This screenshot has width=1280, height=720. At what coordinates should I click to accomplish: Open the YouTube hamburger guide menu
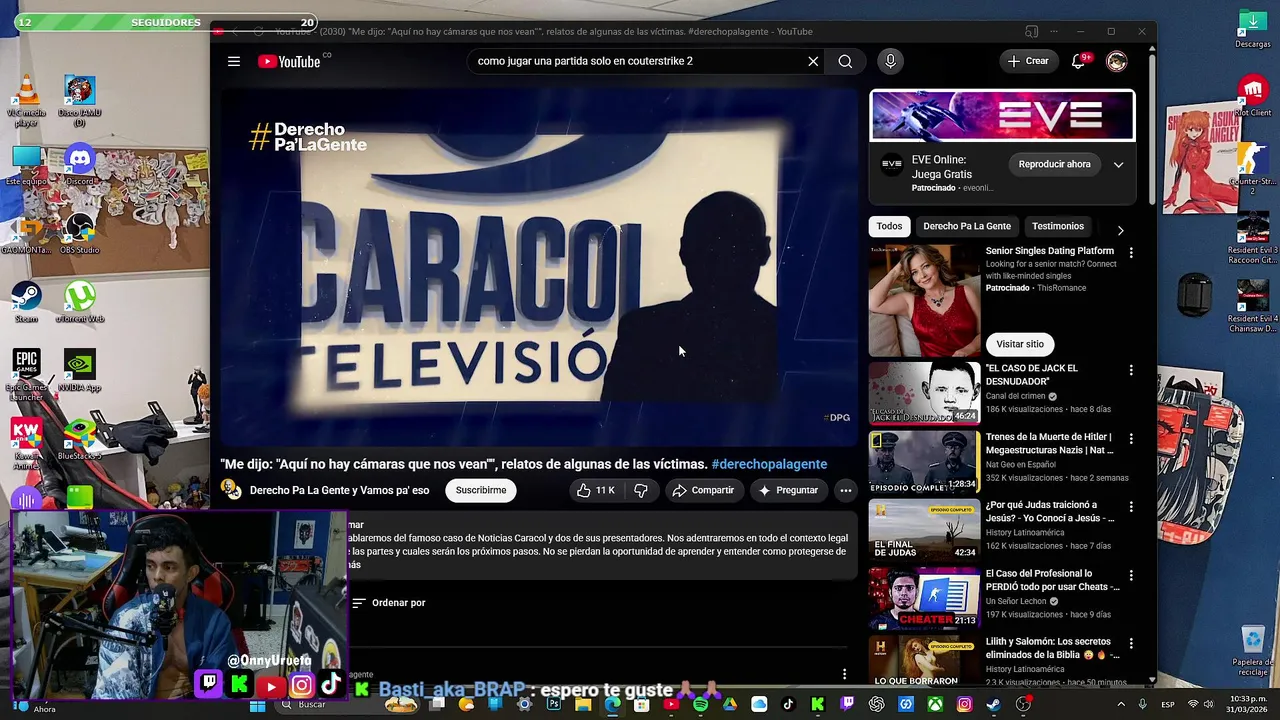point(234,61)
